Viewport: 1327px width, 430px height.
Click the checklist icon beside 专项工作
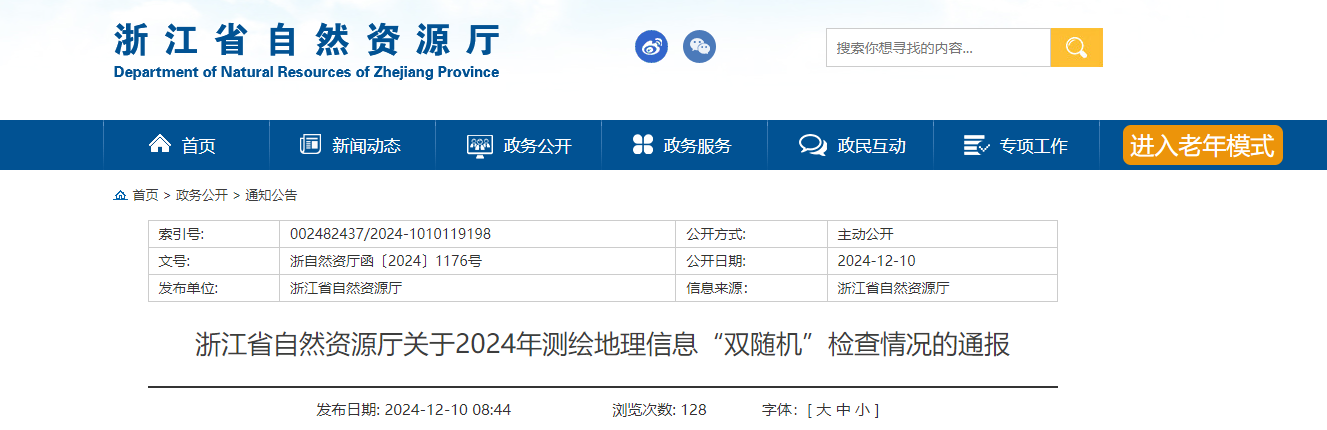(976, 145)
